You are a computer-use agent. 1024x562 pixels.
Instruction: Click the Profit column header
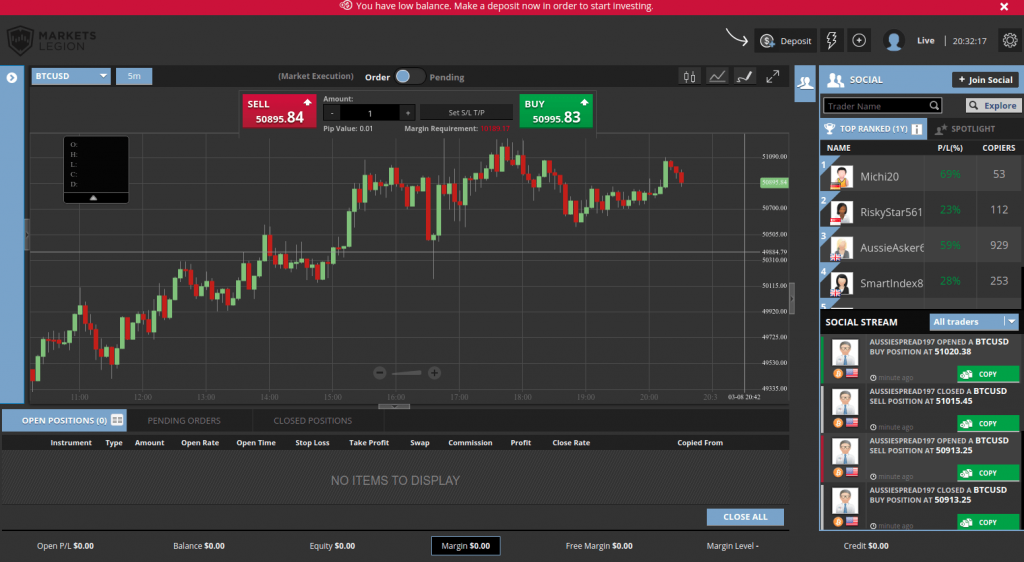click(520, 443)
